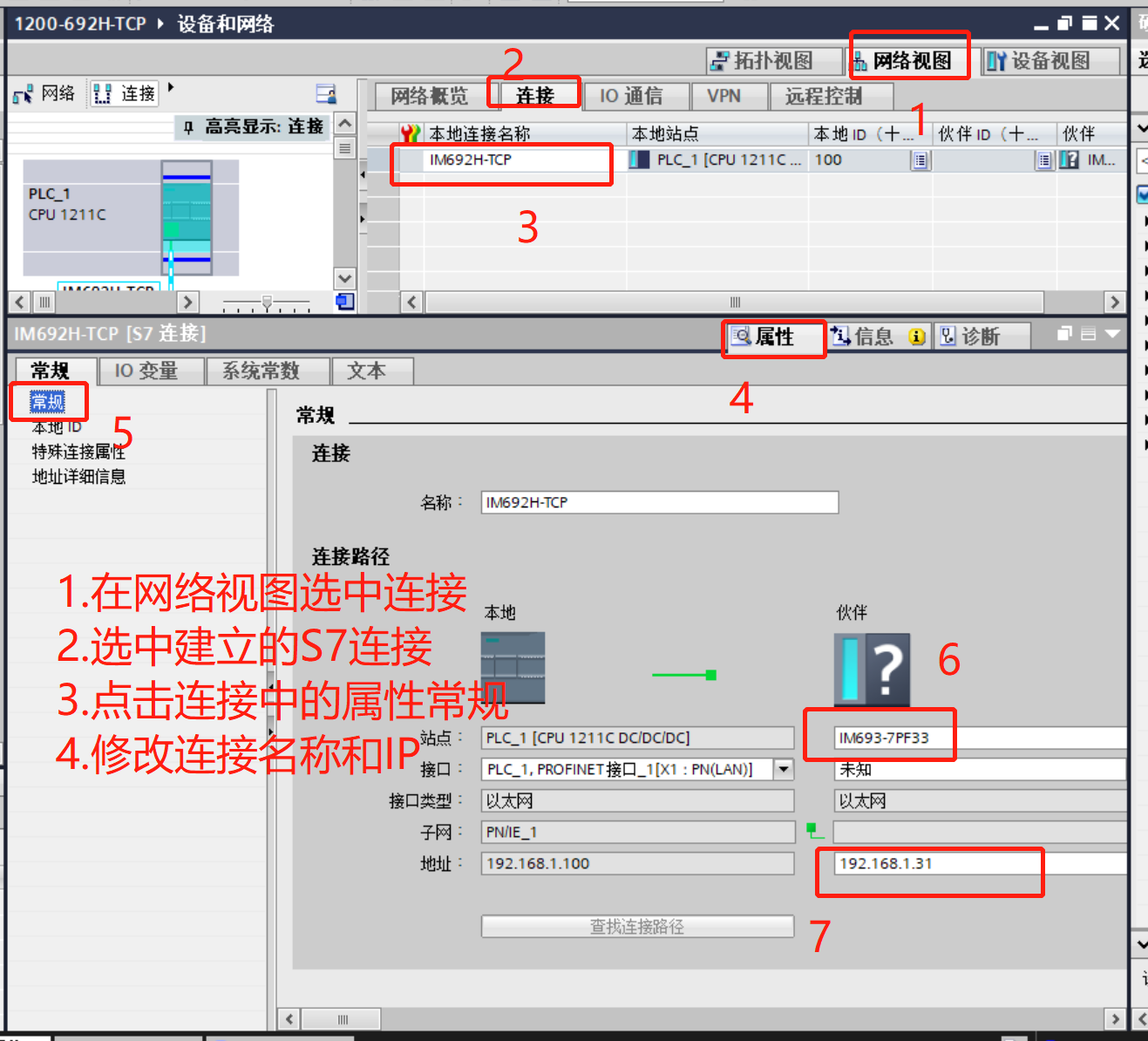Click the properties pane right scroll arrow

pyautogui.click(x=1114, y=1019)
